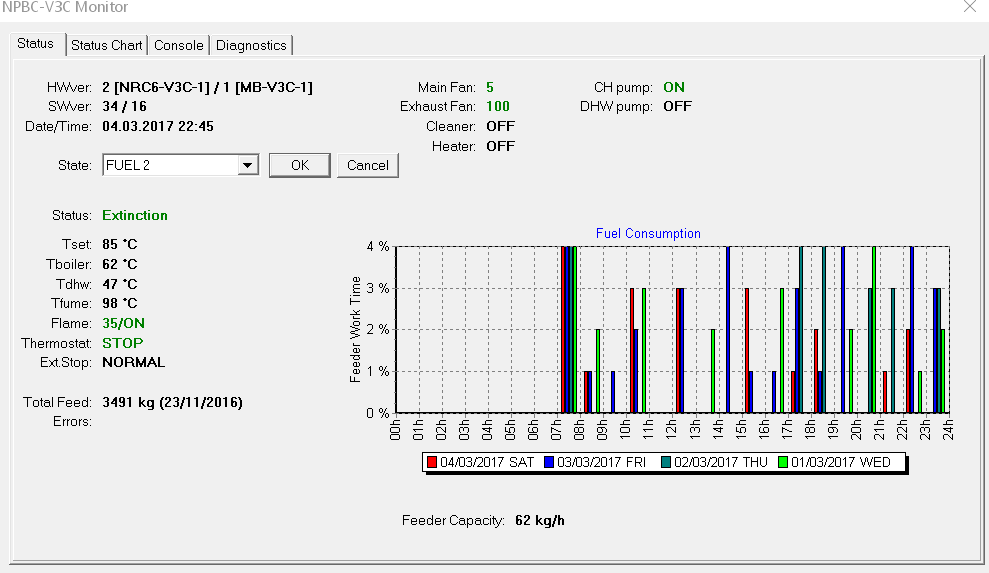Switch to the Status Chart tab
The image size is (989, 573).
(107, 45)
